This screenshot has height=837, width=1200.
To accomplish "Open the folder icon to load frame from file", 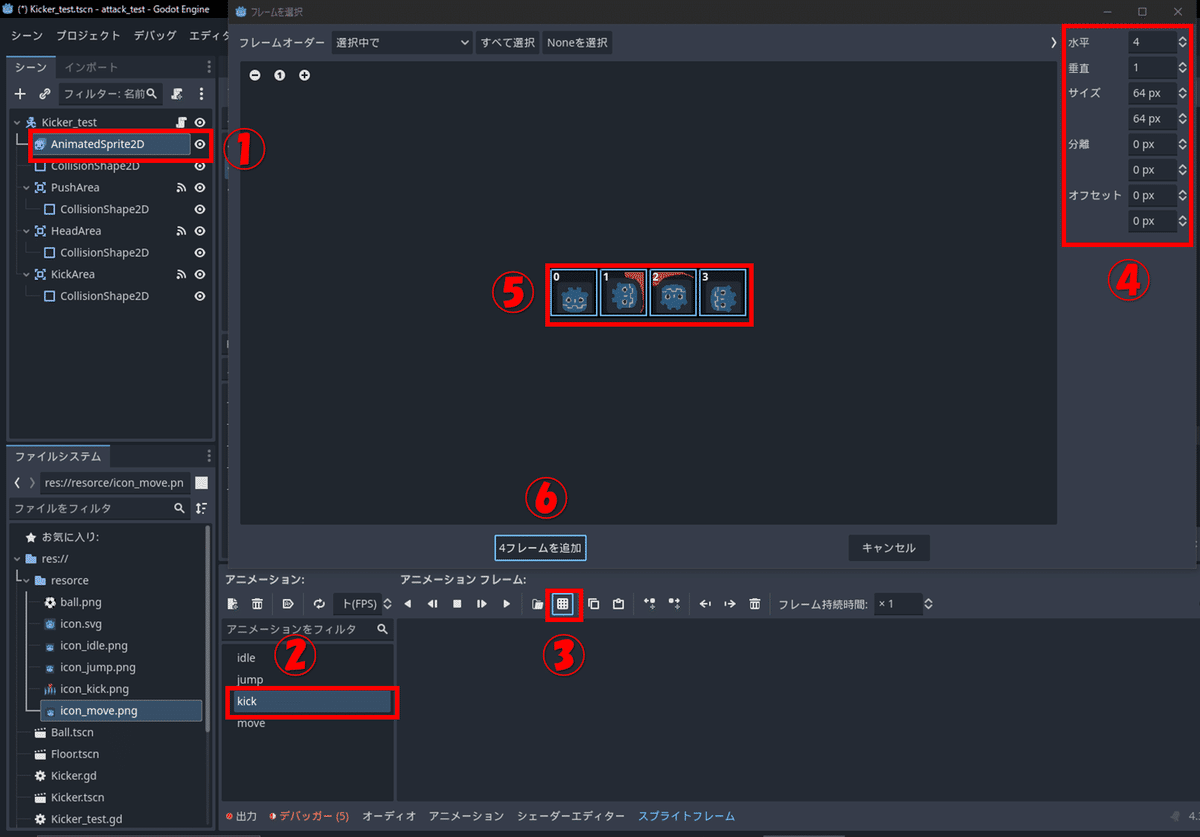I will (537, 603).
